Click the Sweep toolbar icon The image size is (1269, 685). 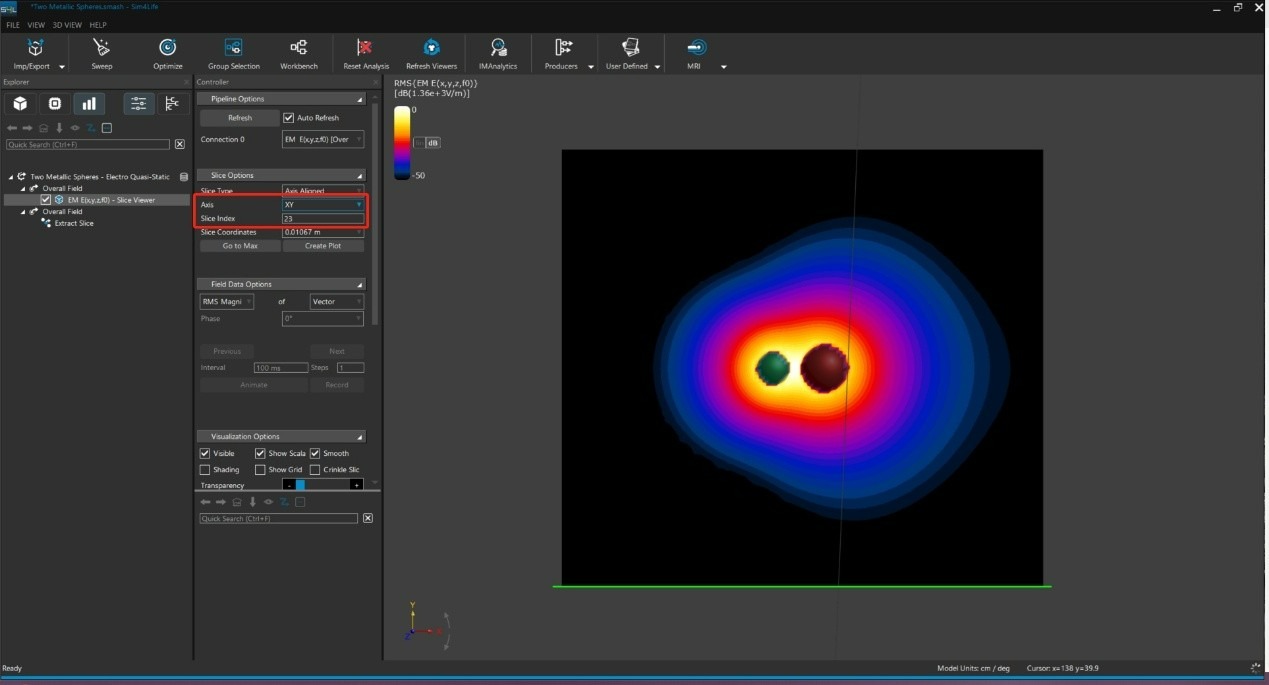point(101,48)
